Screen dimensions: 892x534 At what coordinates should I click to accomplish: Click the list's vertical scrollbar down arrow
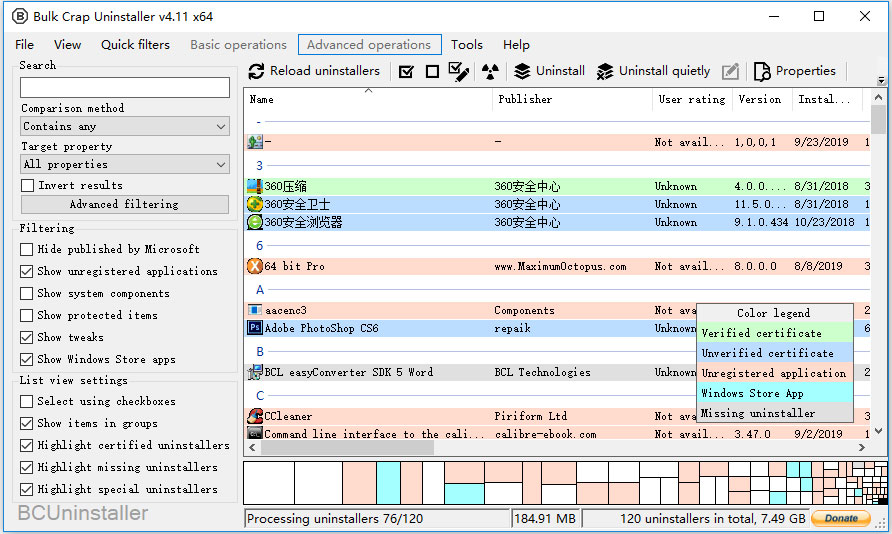[x=878, y=432]
